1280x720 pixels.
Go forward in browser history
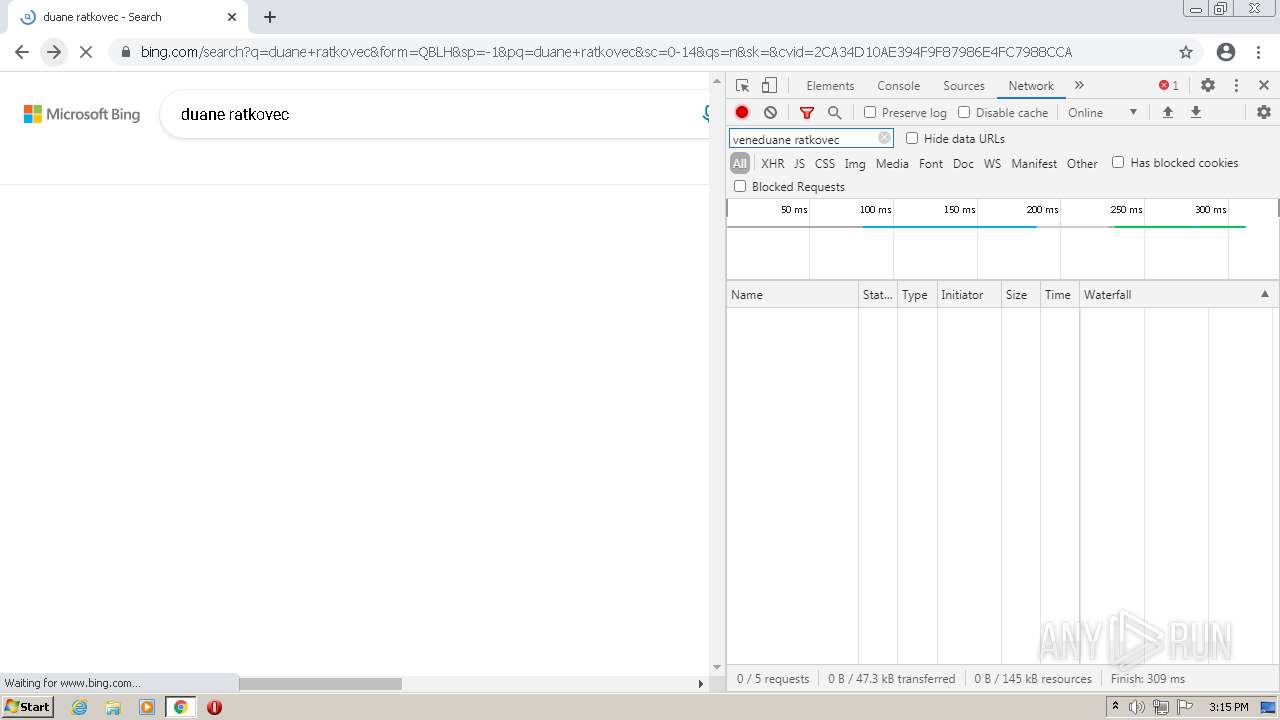54,52
